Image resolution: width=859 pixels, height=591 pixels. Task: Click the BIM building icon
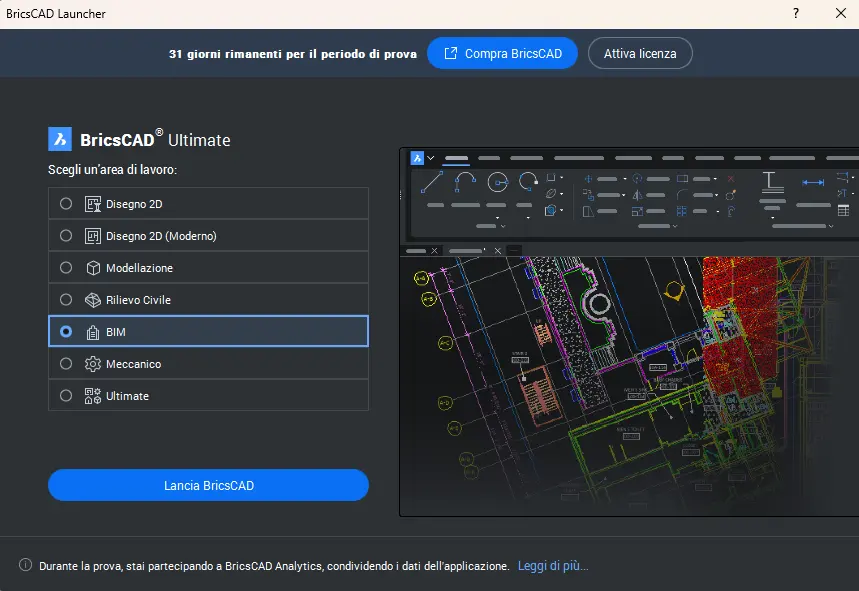pos(93,332)
